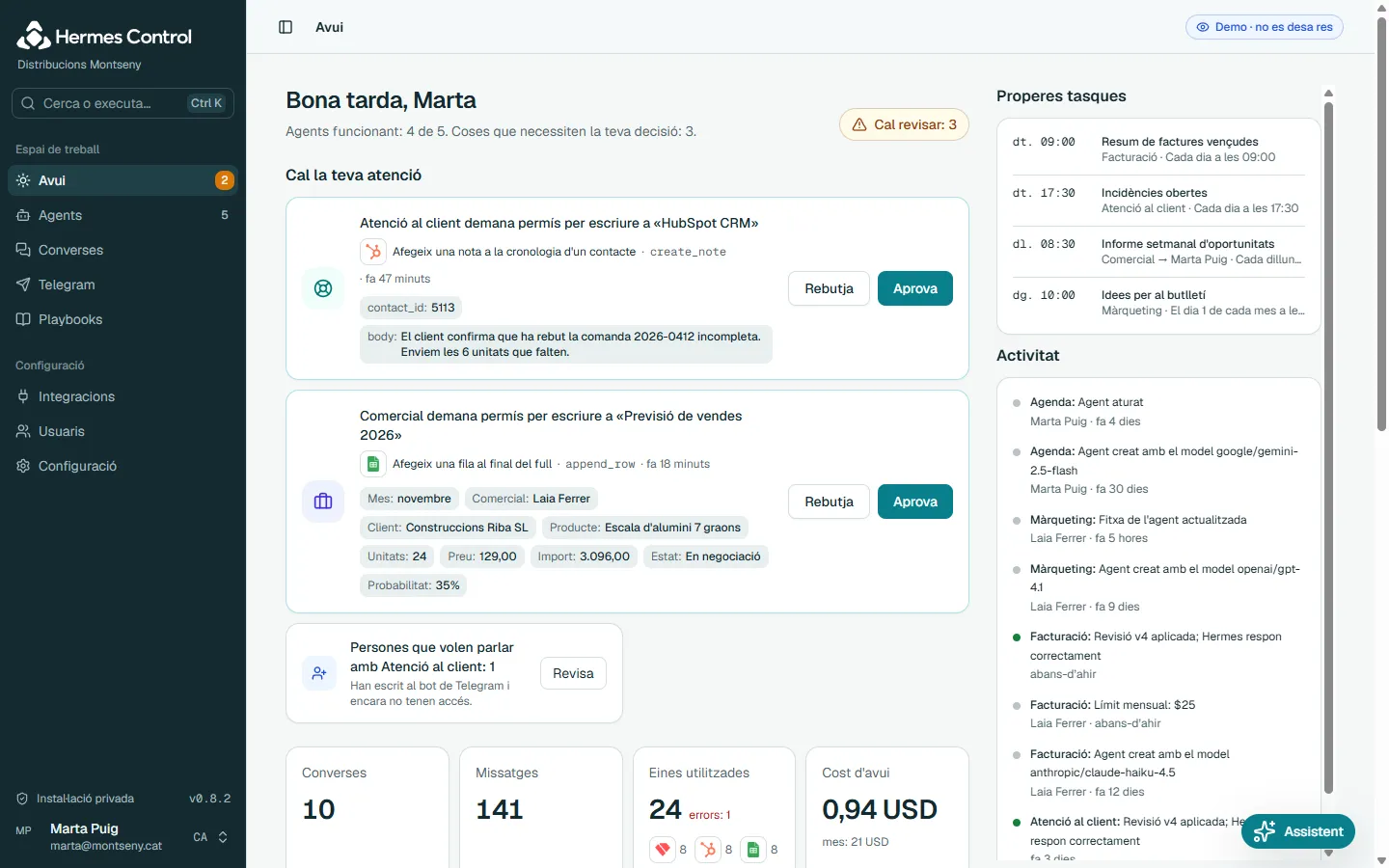Approve the Previsió de vendes request

tap(915, 502)
